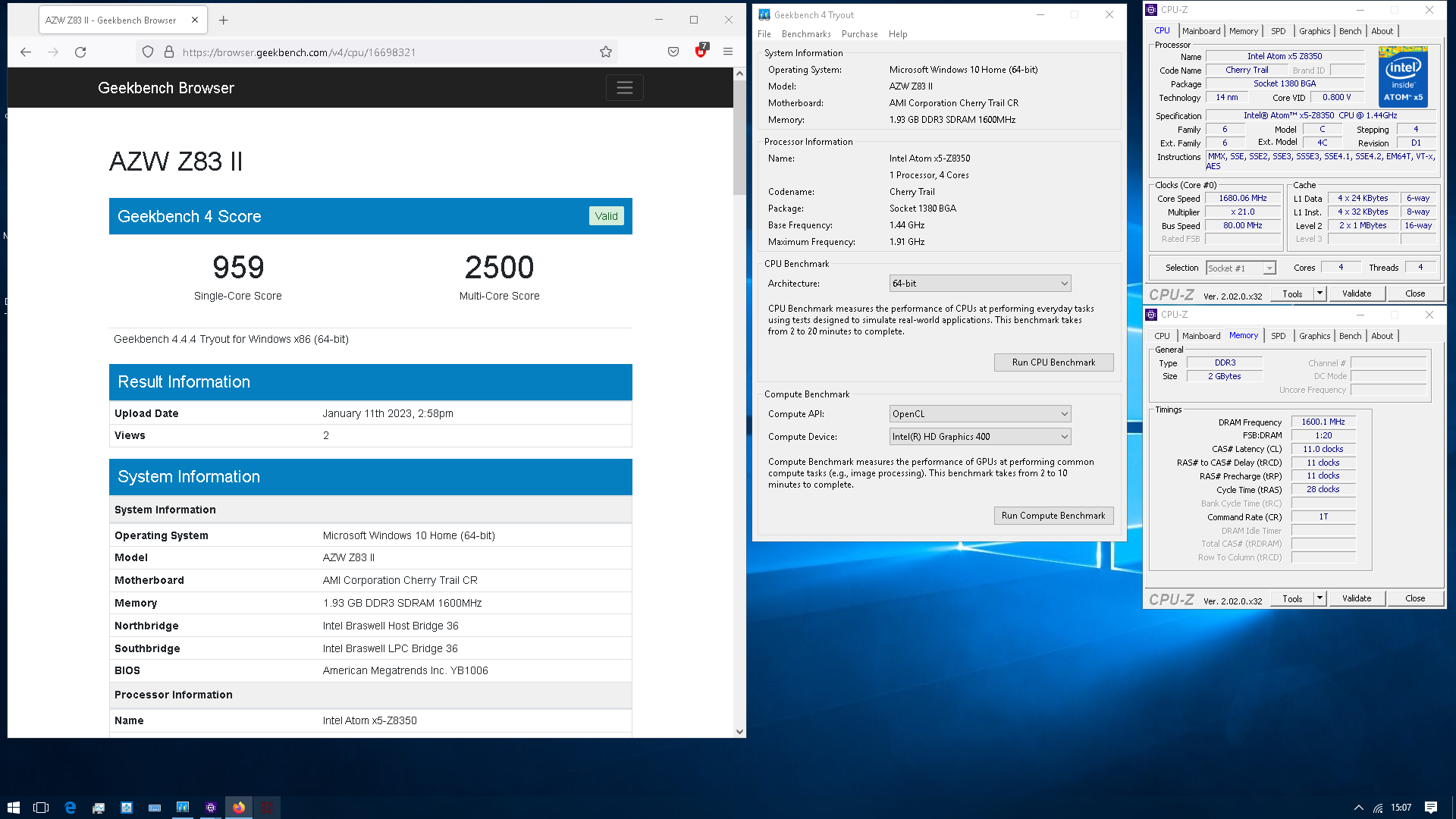Expand the Compute API OpenCL dropdown
The width and height of the screenshot is (1456, 819).
click(980, 414)
